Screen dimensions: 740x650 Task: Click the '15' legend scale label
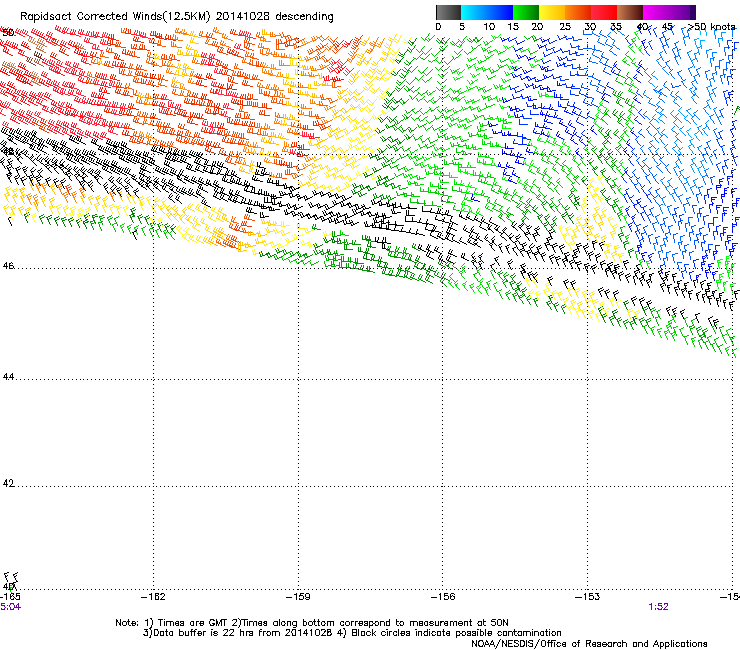(x=513, y=27)
